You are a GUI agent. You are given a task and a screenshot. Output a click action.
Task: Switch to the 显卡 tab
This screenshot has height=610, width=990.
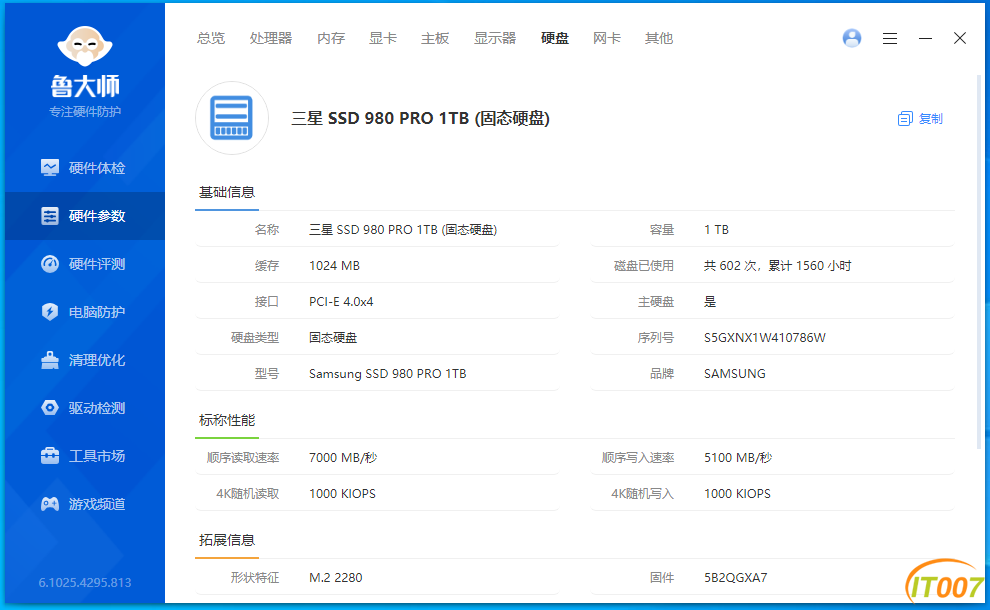383,39
